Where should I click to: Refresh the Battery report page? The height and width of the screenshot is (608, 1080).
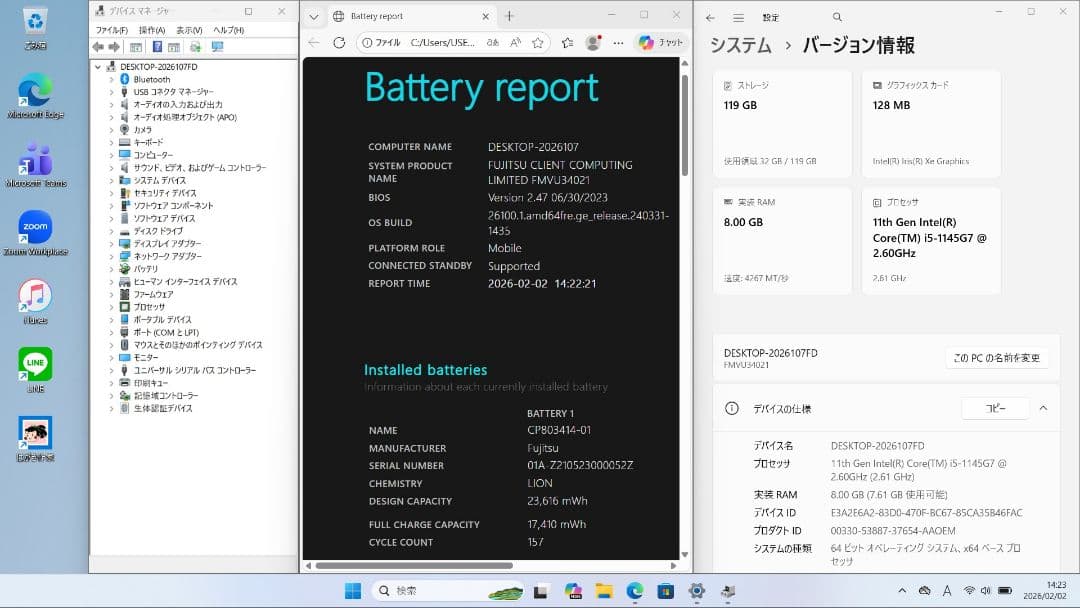(x=339, y=43)
